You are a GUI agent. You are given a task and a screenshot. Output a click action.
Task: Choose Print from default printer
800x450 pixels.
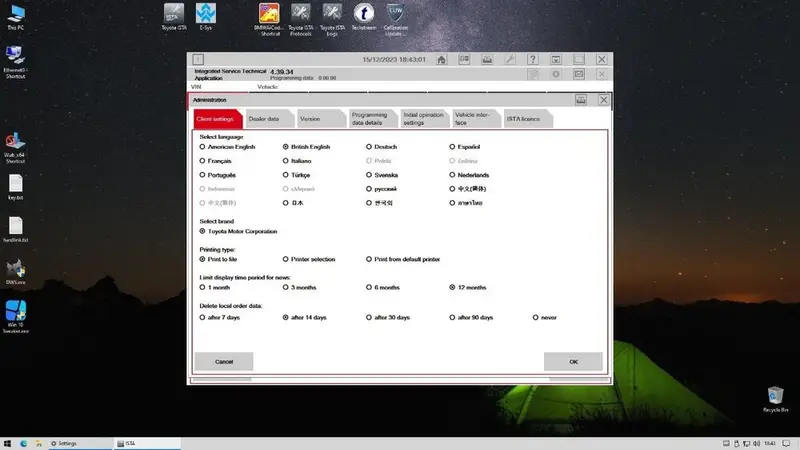369,259
